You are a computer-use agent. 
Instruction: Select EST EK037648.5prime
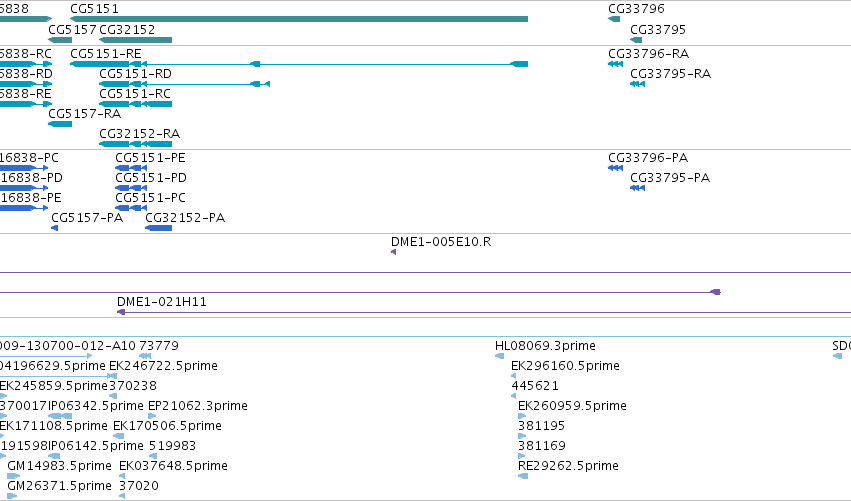pyautogui.click(x=173, y=466)
